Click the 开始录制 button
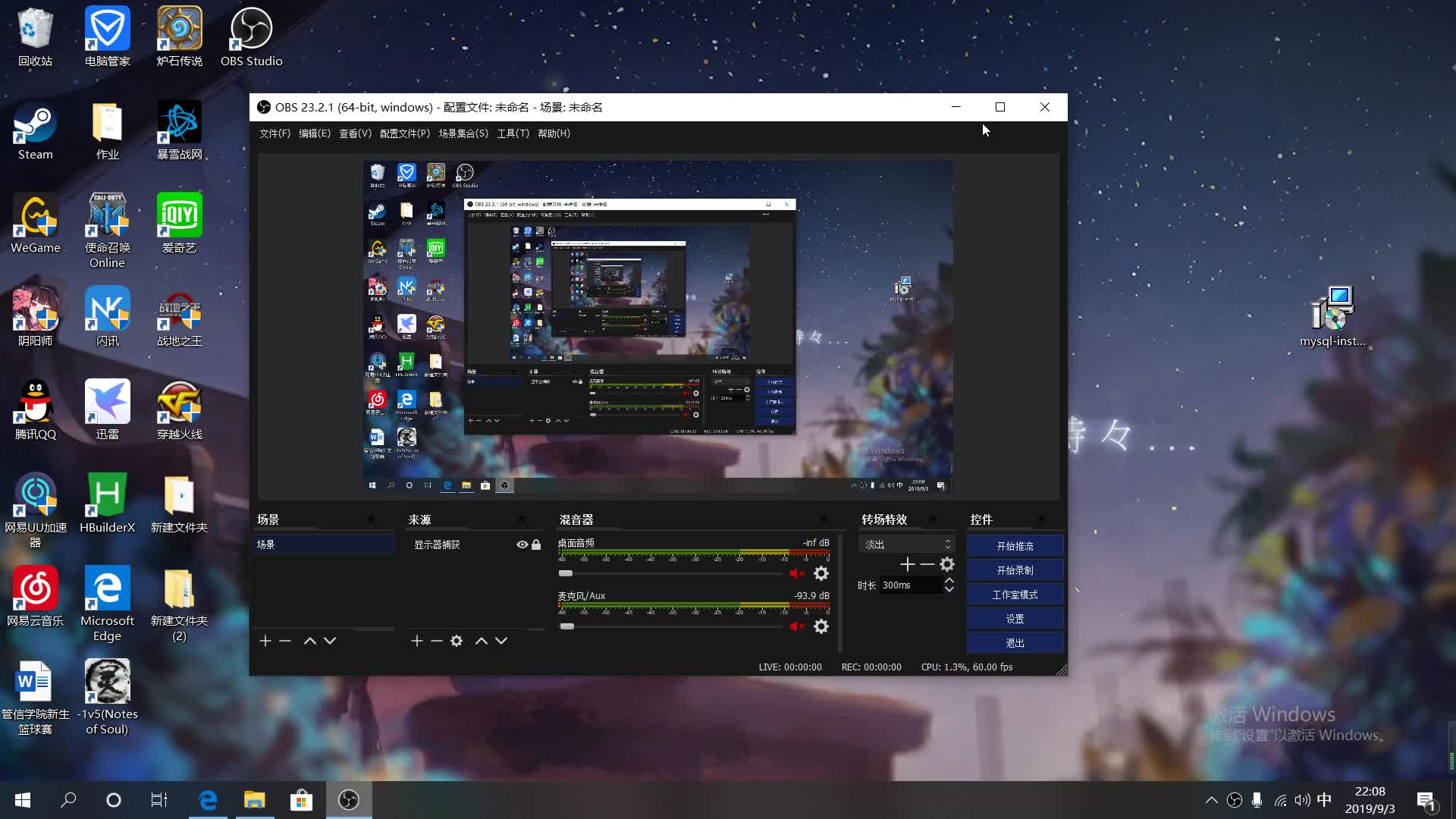1456x819 pixels. [x=1015, y=570]
